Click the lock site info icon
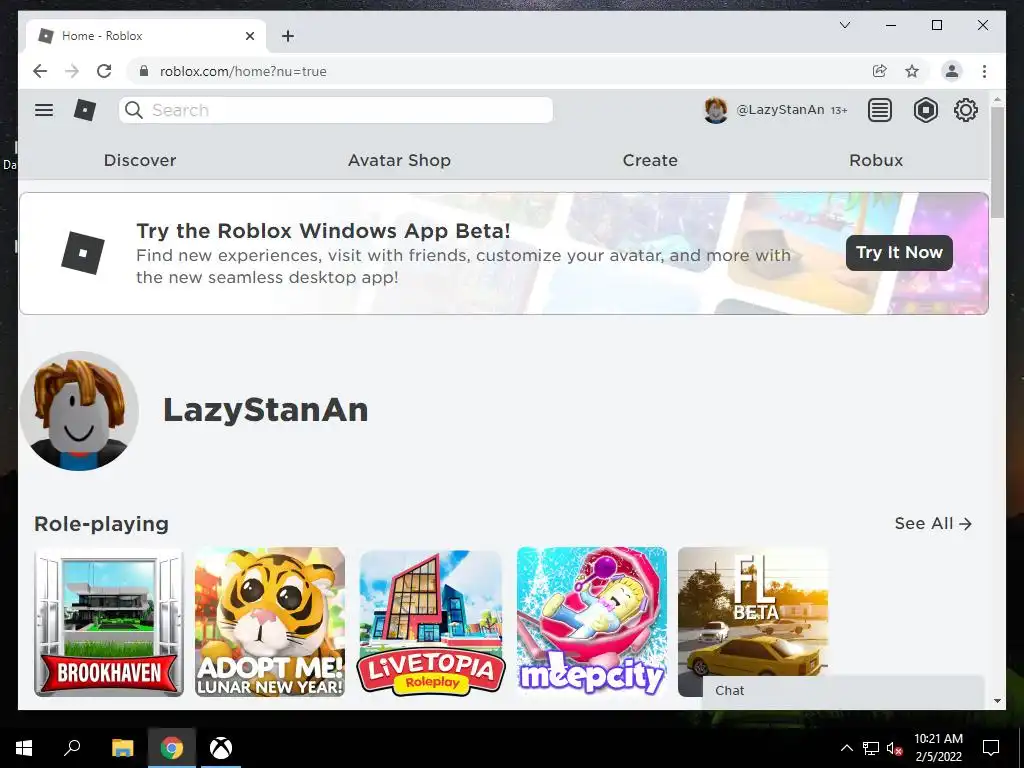The image size is (1024, 768). tap(144, 71)
